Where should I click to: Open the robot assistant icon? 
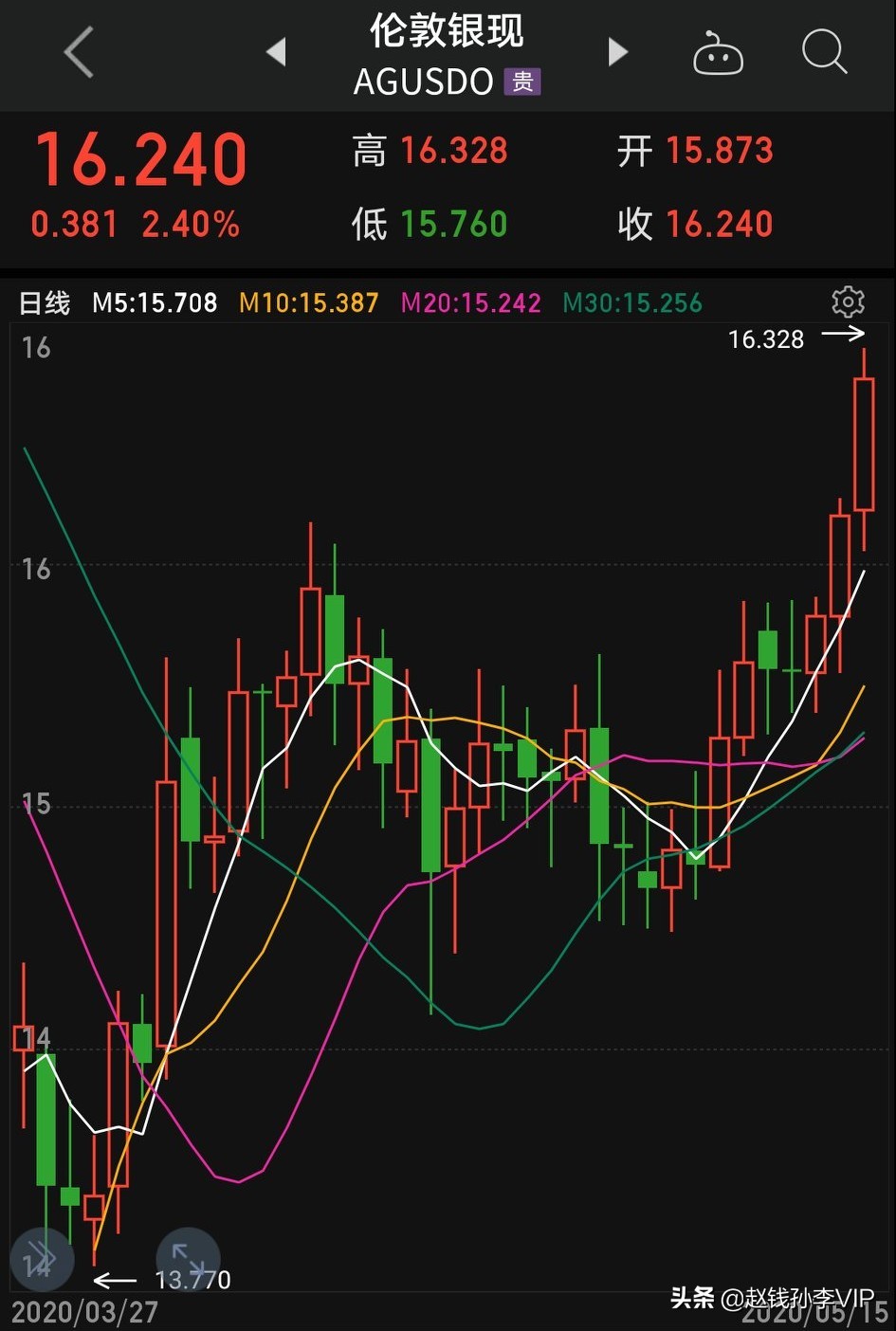click(x=718, y=52)
